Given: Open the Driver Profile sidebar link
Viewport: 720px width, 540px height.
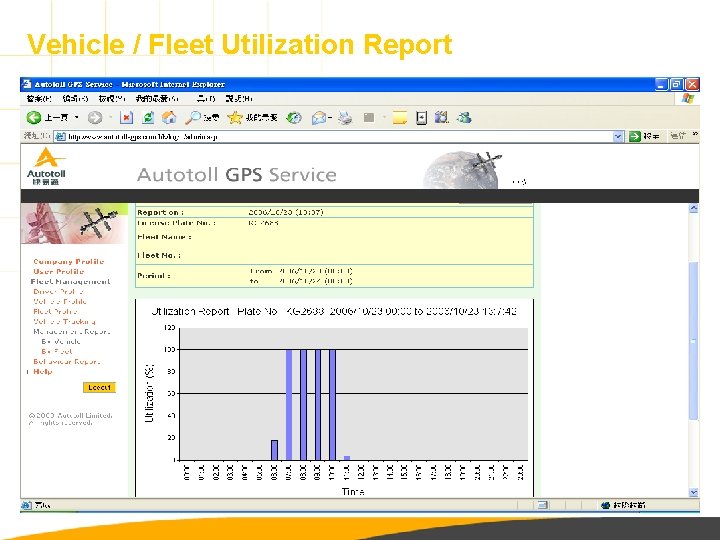Looking at the screenshot, I should click(58, 292).
